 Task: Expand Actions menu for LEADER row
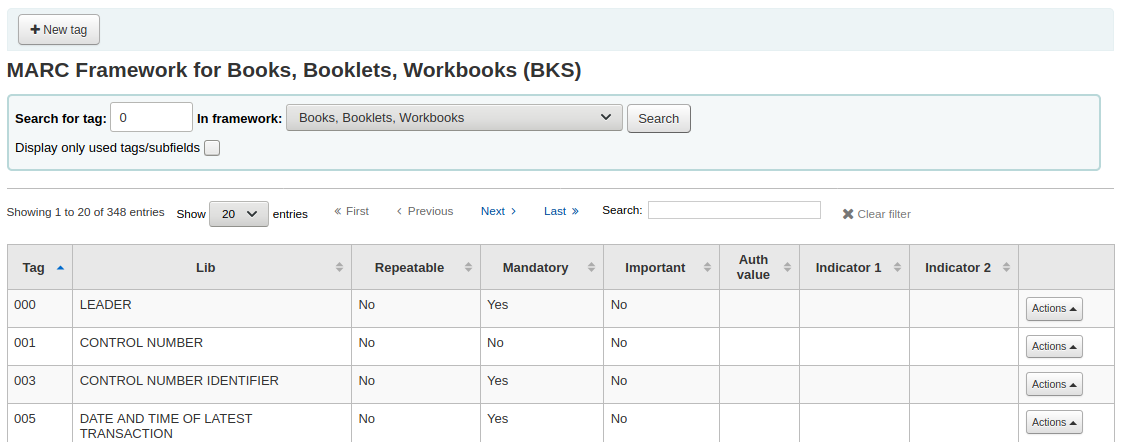[1053, 309]
